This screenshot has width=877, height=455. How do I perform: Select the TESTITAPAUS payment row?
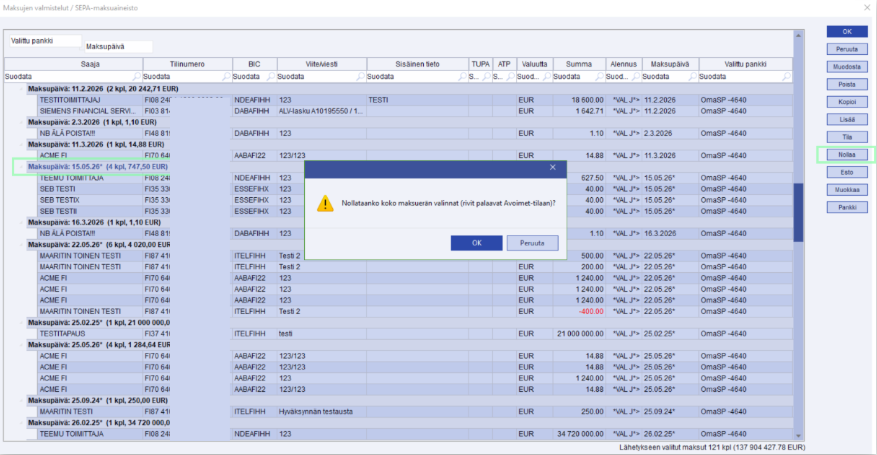point(415,334)
